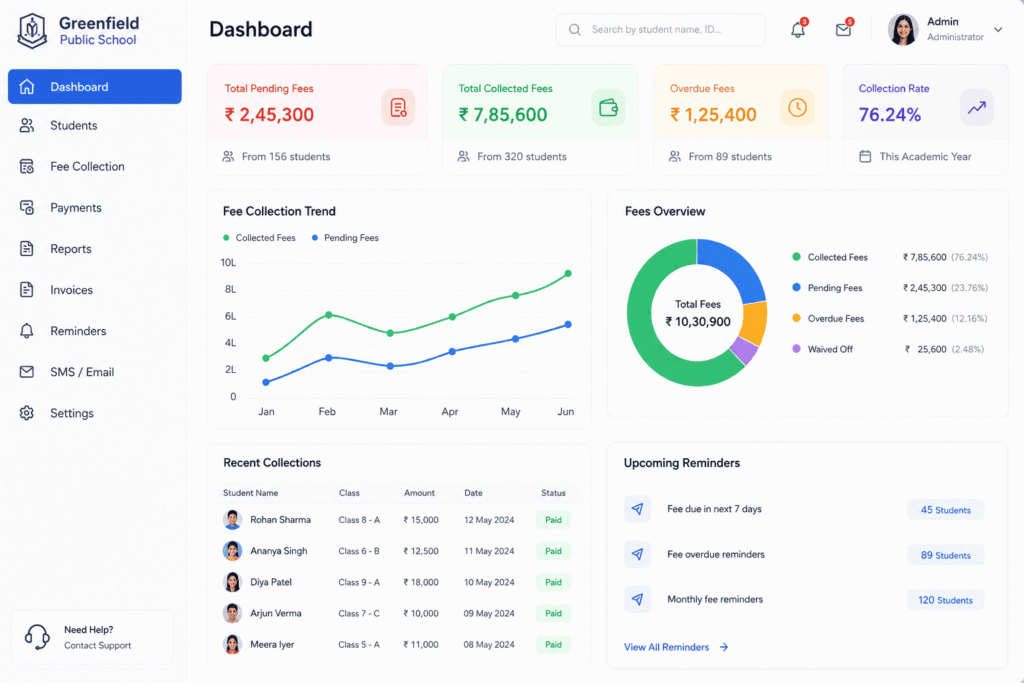Toggle Collected Fees legend in trend chart
1024x683 pixels.
tap(259, 238)
